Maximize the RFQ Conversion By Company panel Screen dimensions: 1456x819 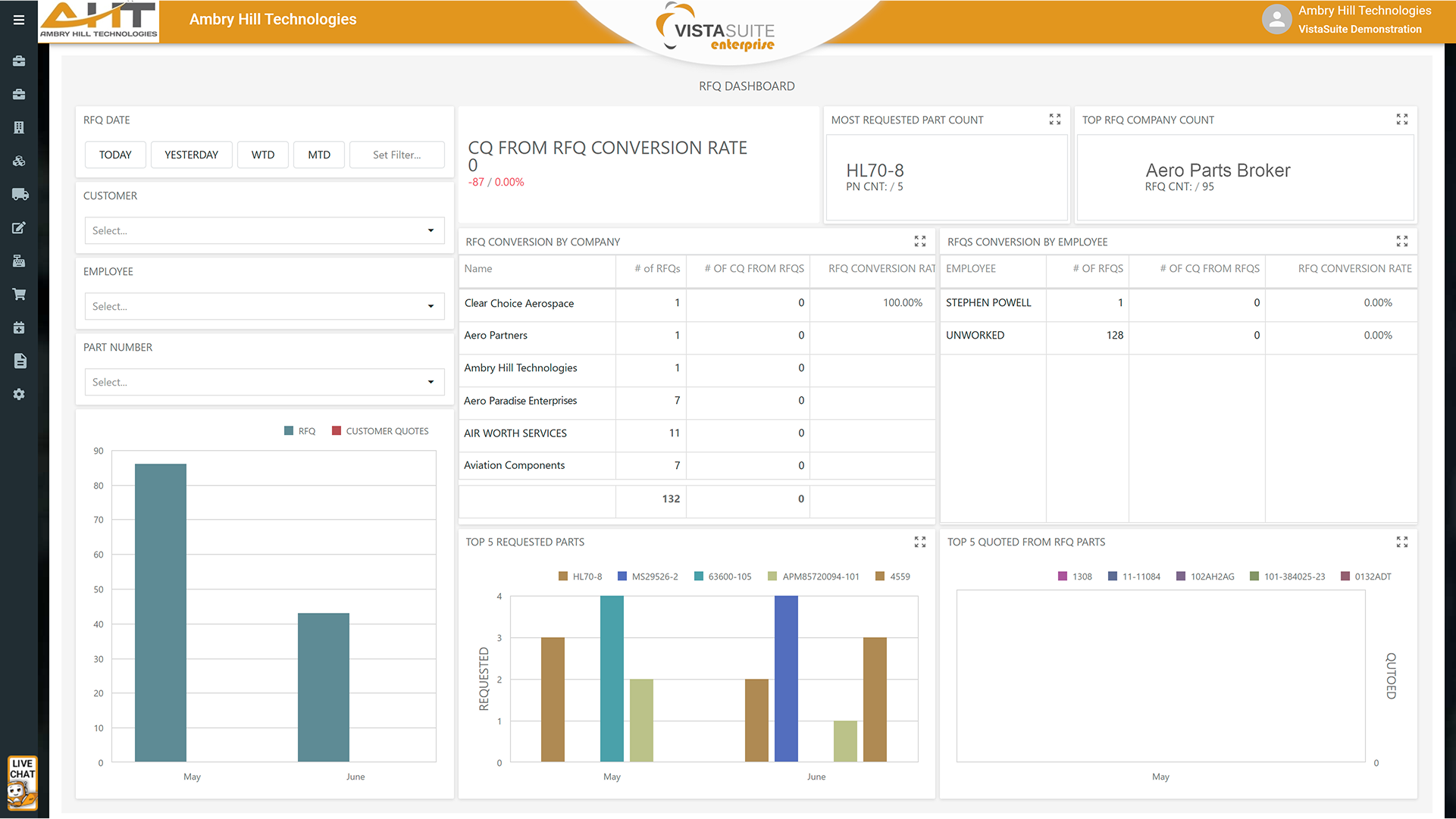pyautogui.click(x=919, y=242)
